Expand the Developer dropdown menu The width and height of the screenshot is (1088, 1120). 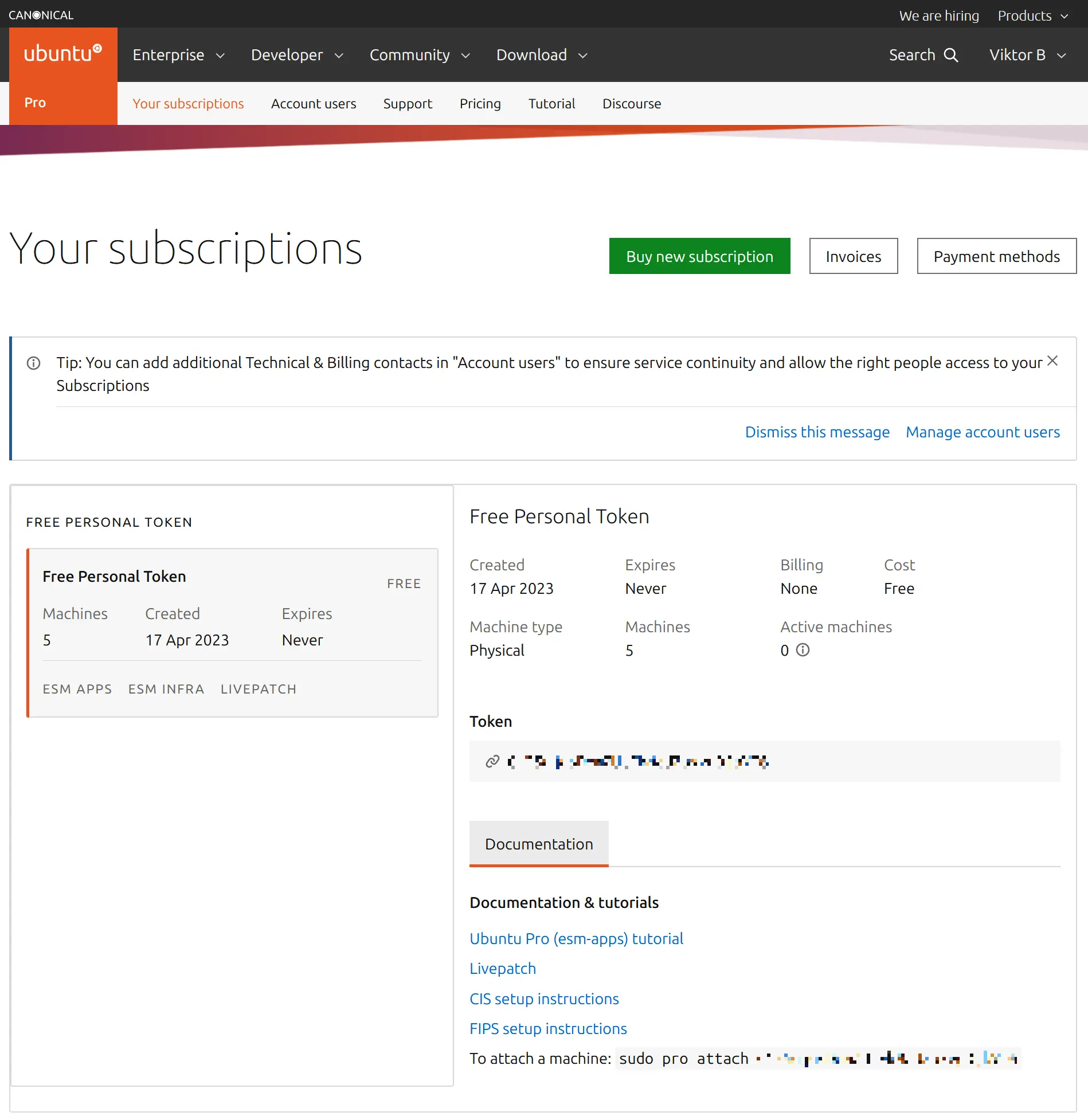(x=297, y=55)
